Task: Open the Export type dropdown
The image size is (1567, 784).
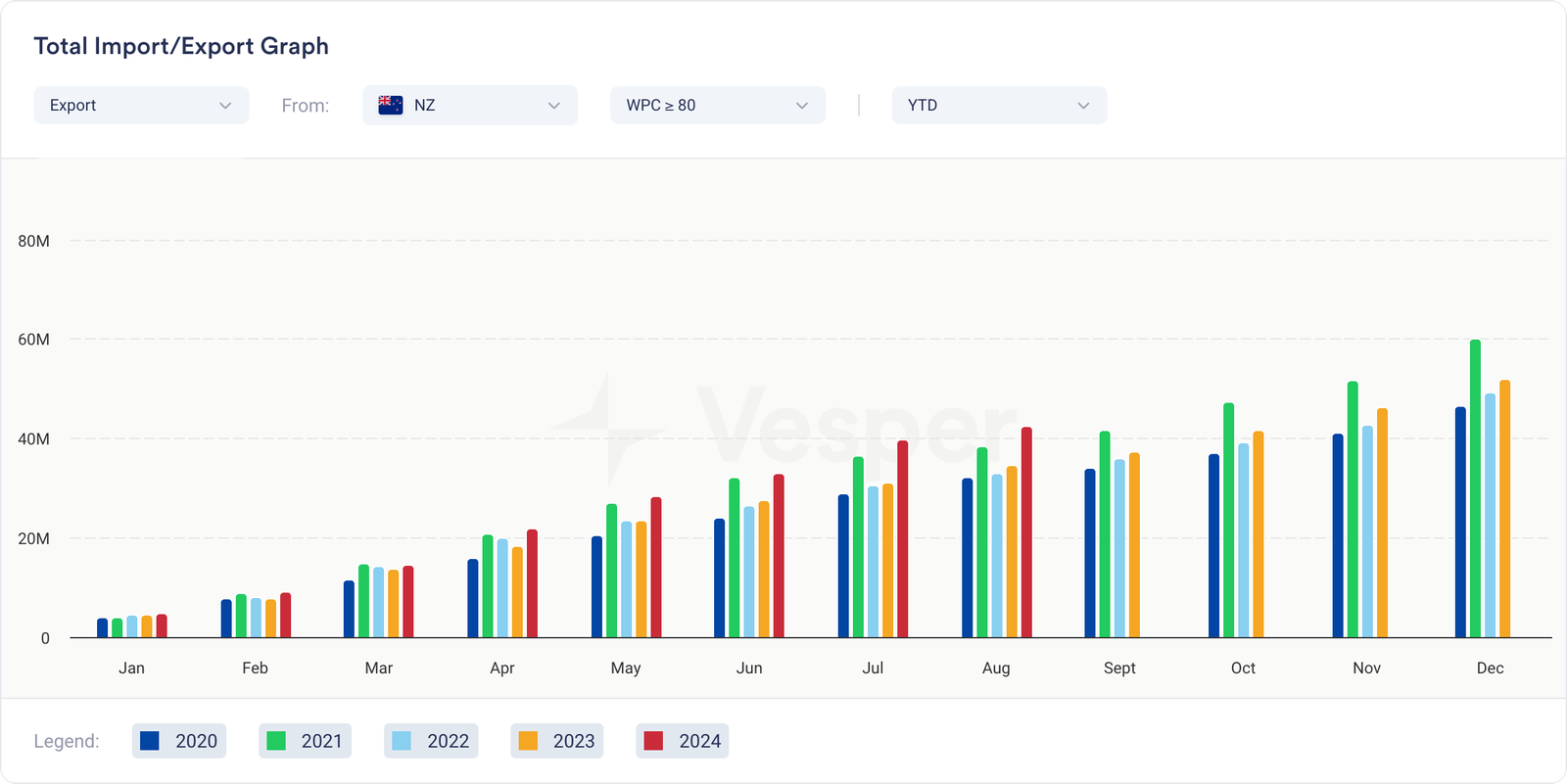Action: [x=140, y=105]
